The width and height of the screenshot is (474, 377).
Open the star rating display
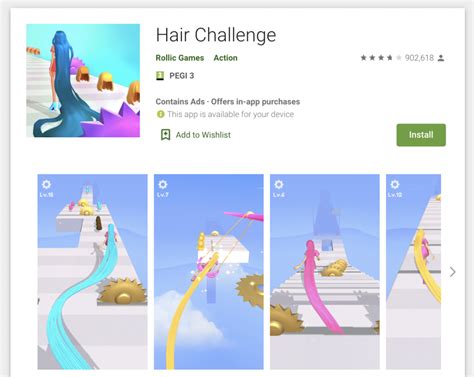tap(381, 58)
